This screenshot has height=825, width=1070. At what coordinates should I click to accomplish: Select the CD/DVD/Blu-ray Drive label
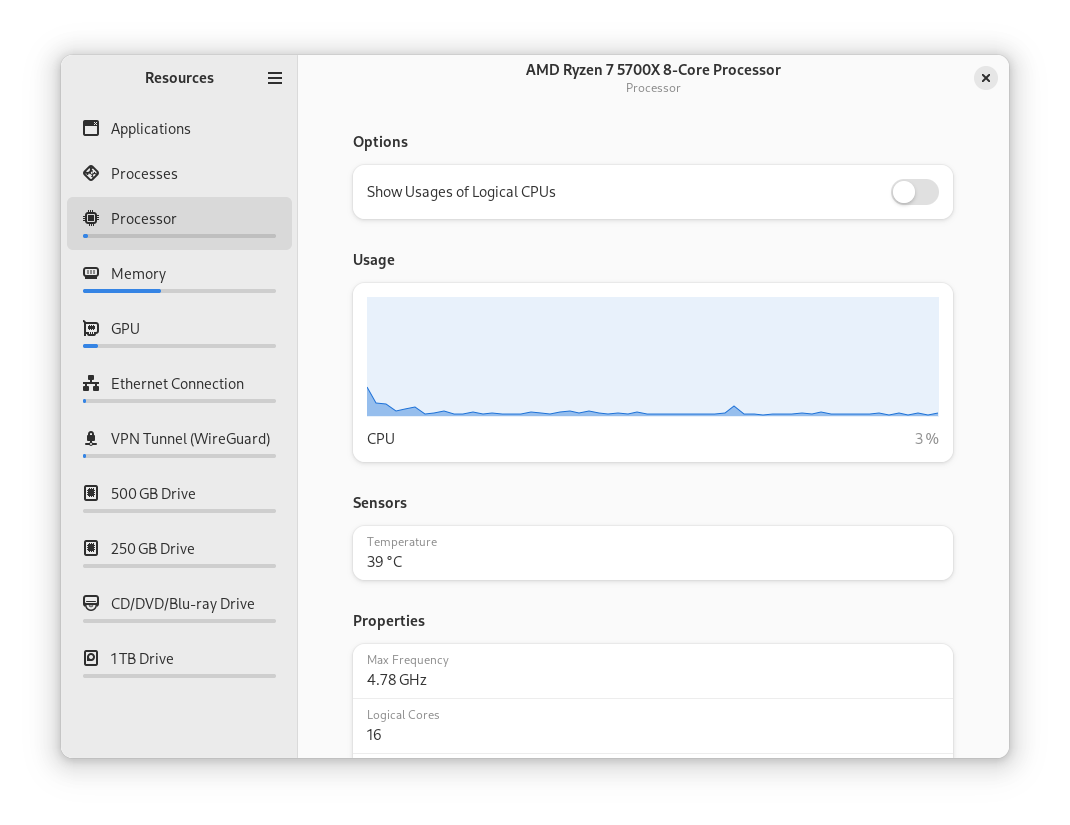pyautogui.click(x=183, y=604)
